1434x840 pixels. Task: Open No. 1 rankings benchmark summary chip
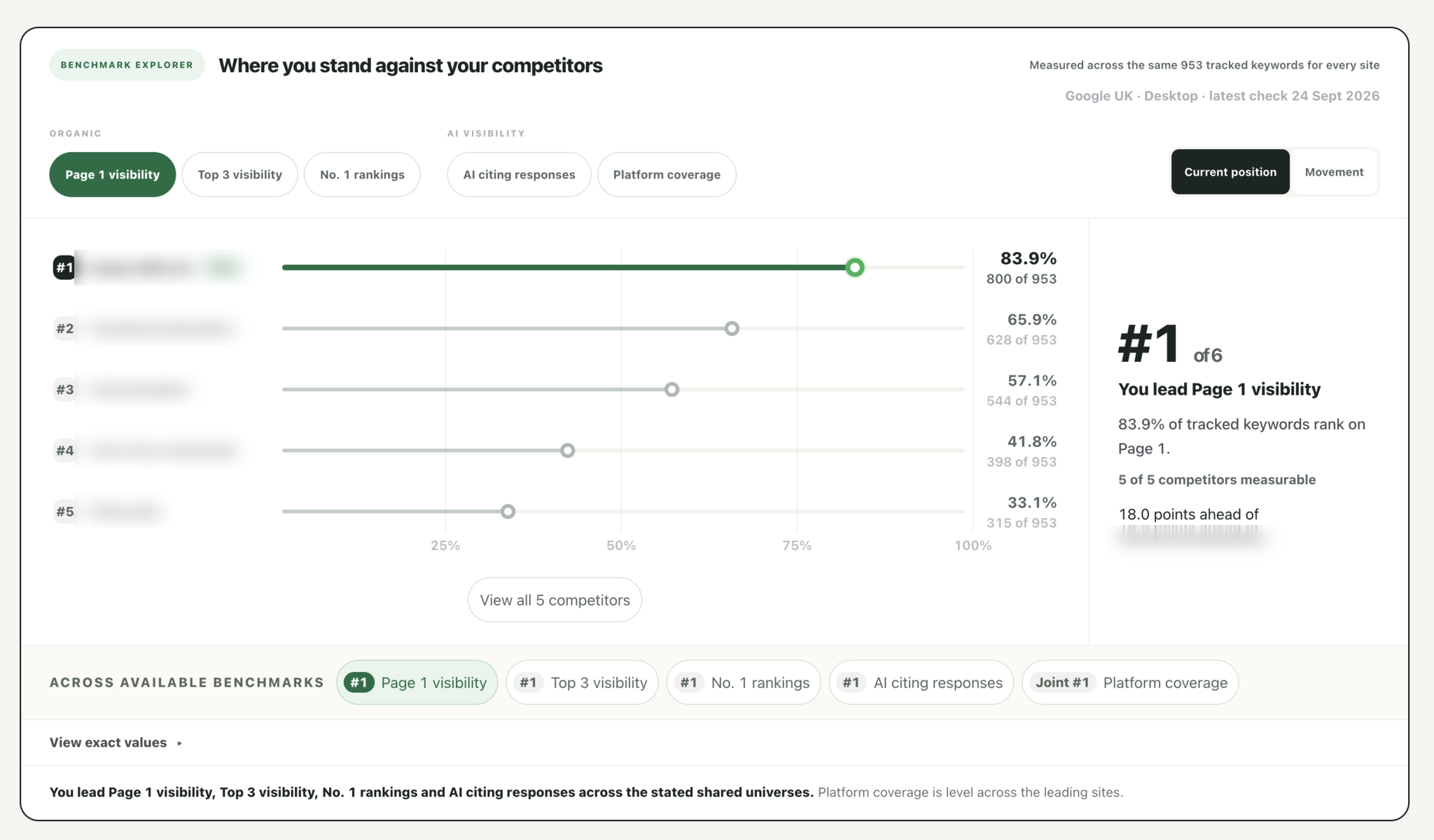point(744,682)
